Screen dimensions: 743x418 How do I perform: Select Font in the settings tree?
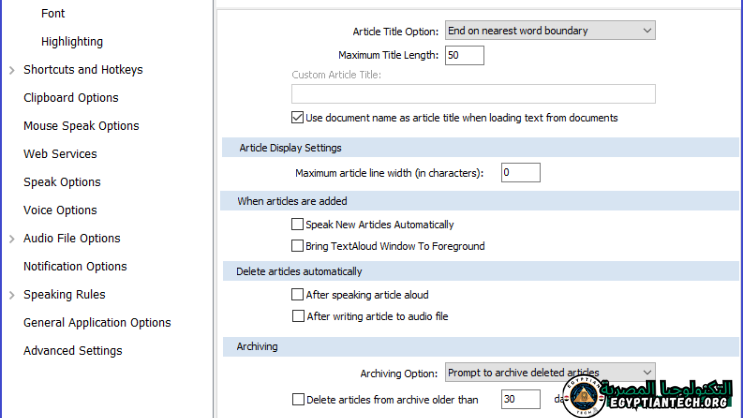[54, 14]
